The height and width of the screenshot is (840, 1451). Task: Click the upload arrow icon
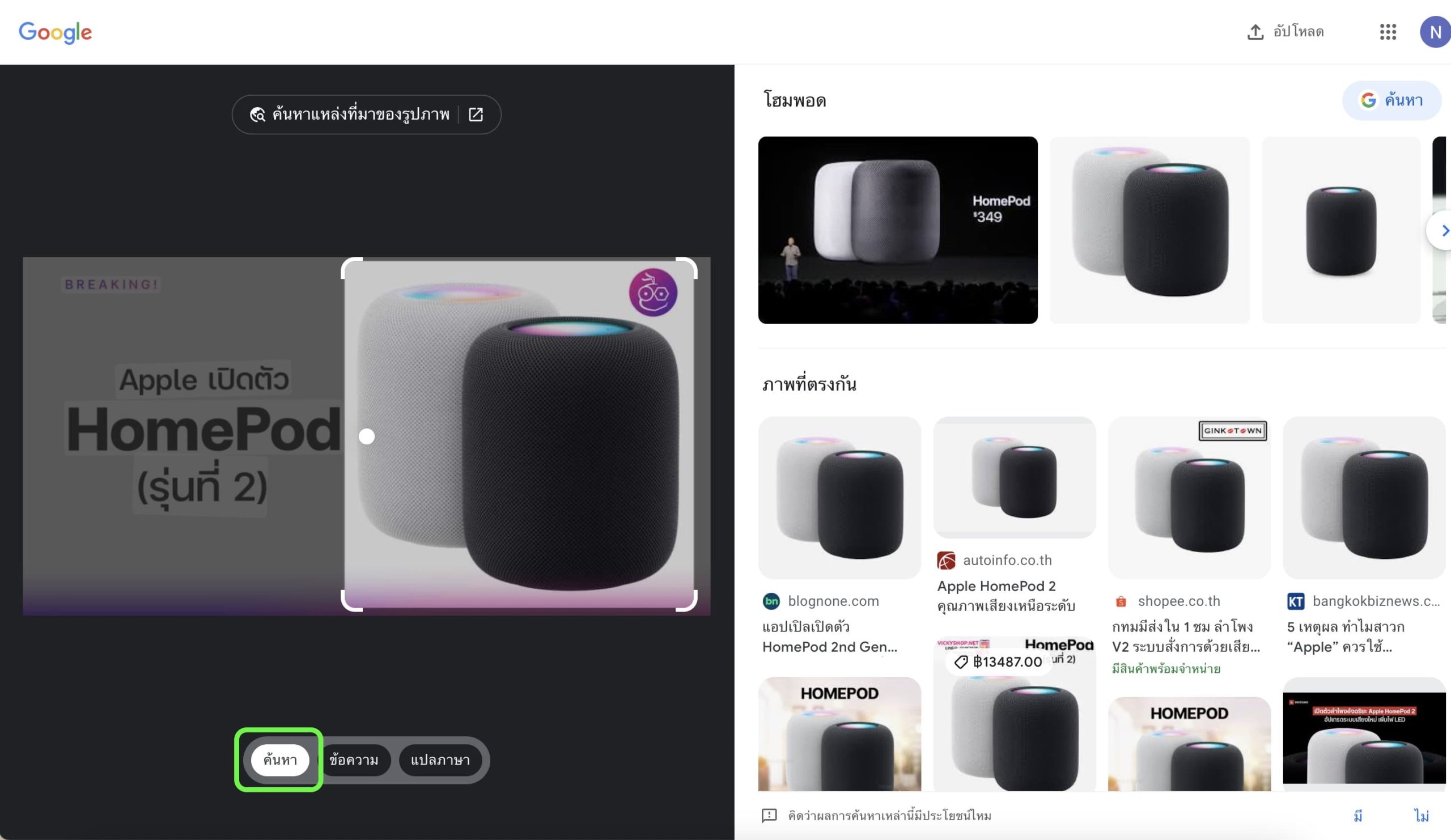[1255, 32]
